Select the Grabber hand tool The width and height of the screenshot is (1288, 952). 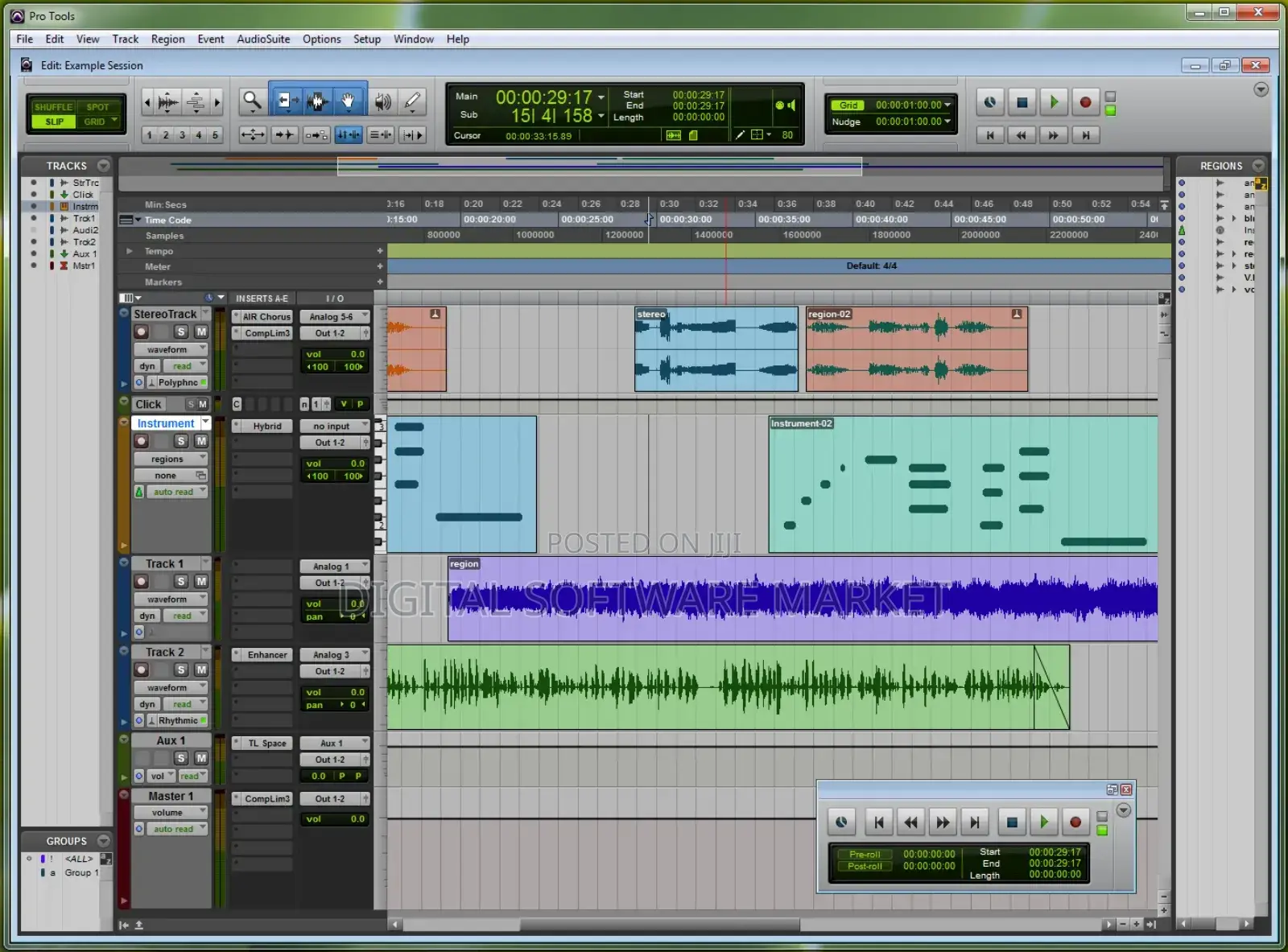click(349, 101)
